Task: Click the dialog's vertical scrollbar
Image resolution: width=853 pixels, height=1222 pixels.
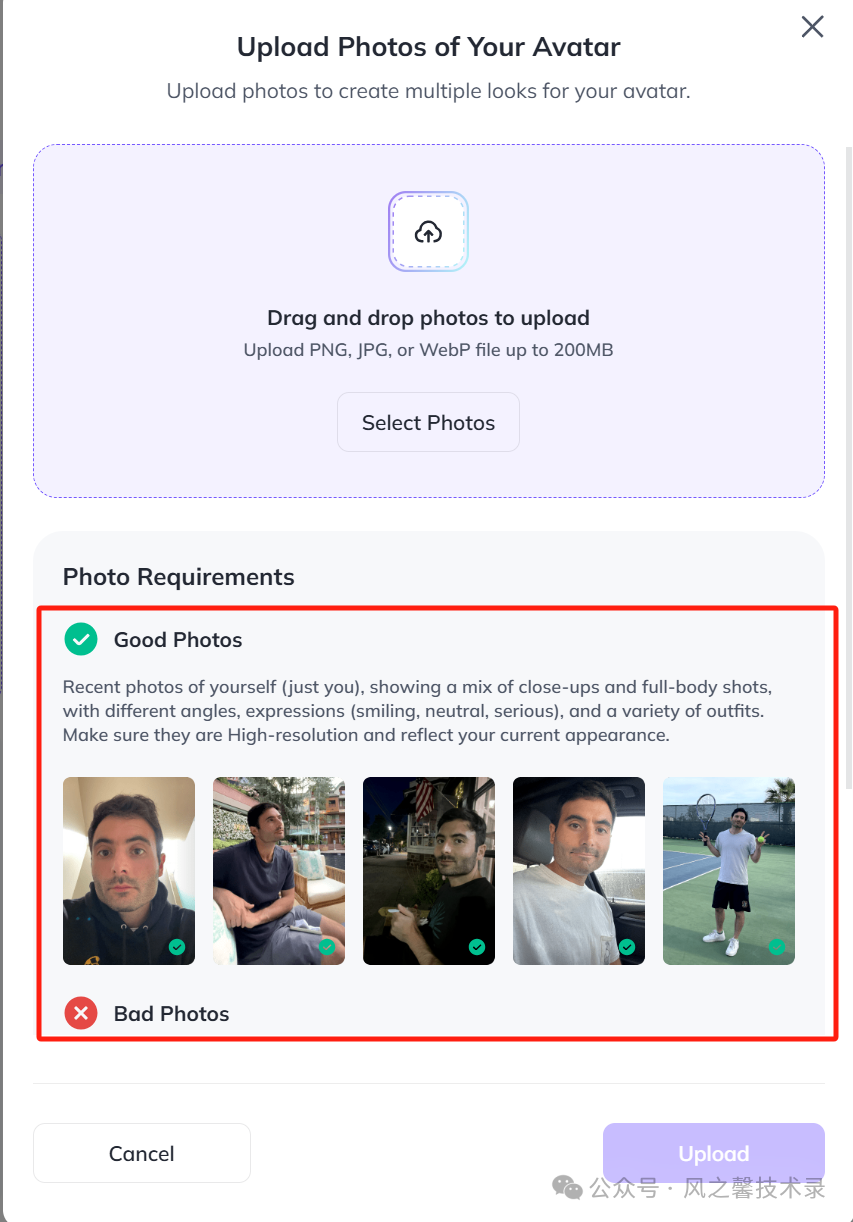Action: pyautogui.click(x=849, y=460)
